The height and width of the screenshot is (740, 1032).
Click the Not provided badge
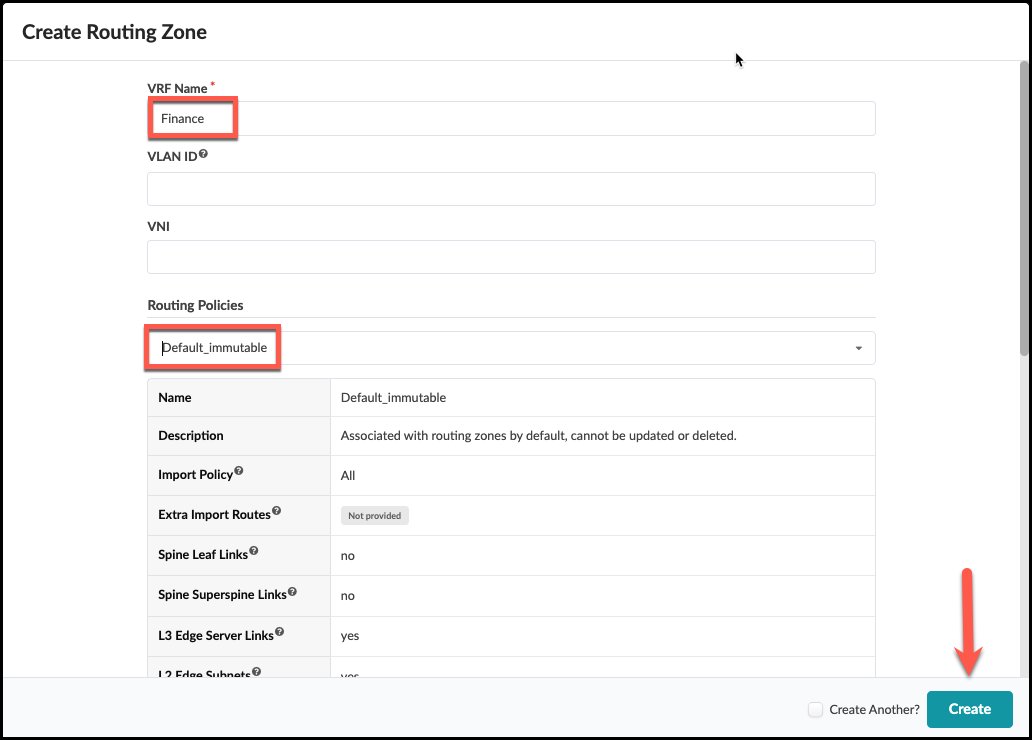pyautogui.click(x=375, y=516)
